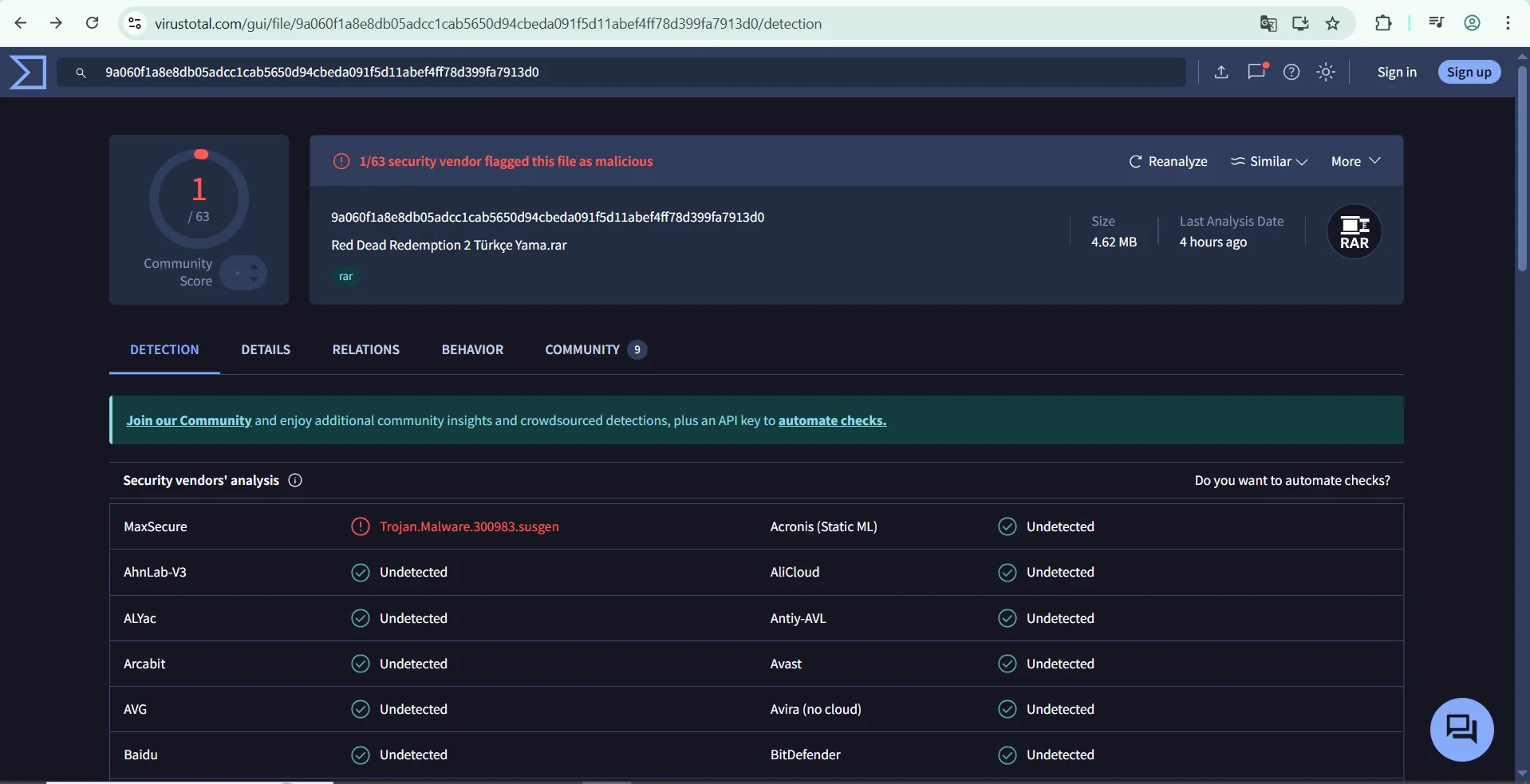Go forward in browser history
This screenshot has height=784, width=1530.
[56, 23]
